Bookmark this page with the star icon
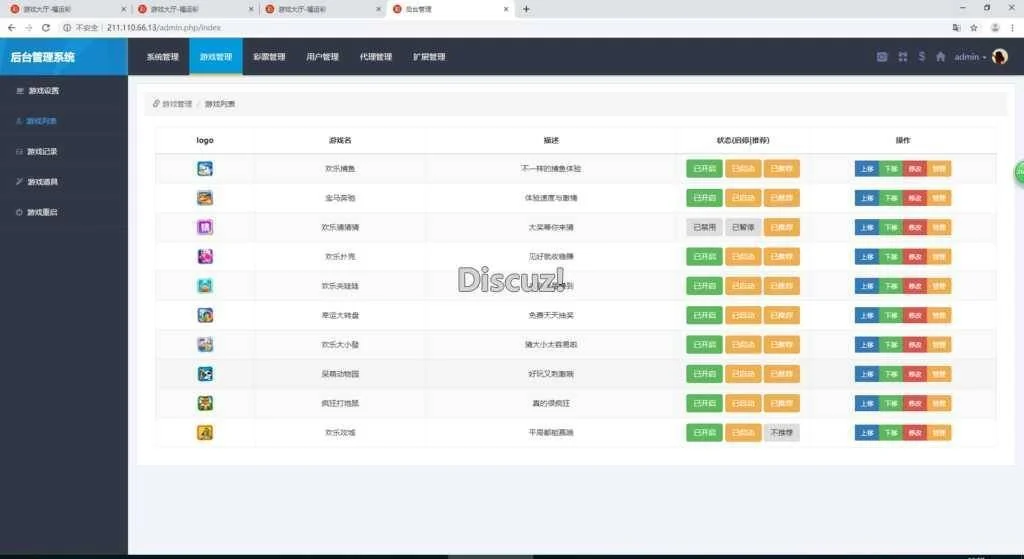 click(973, 27)
